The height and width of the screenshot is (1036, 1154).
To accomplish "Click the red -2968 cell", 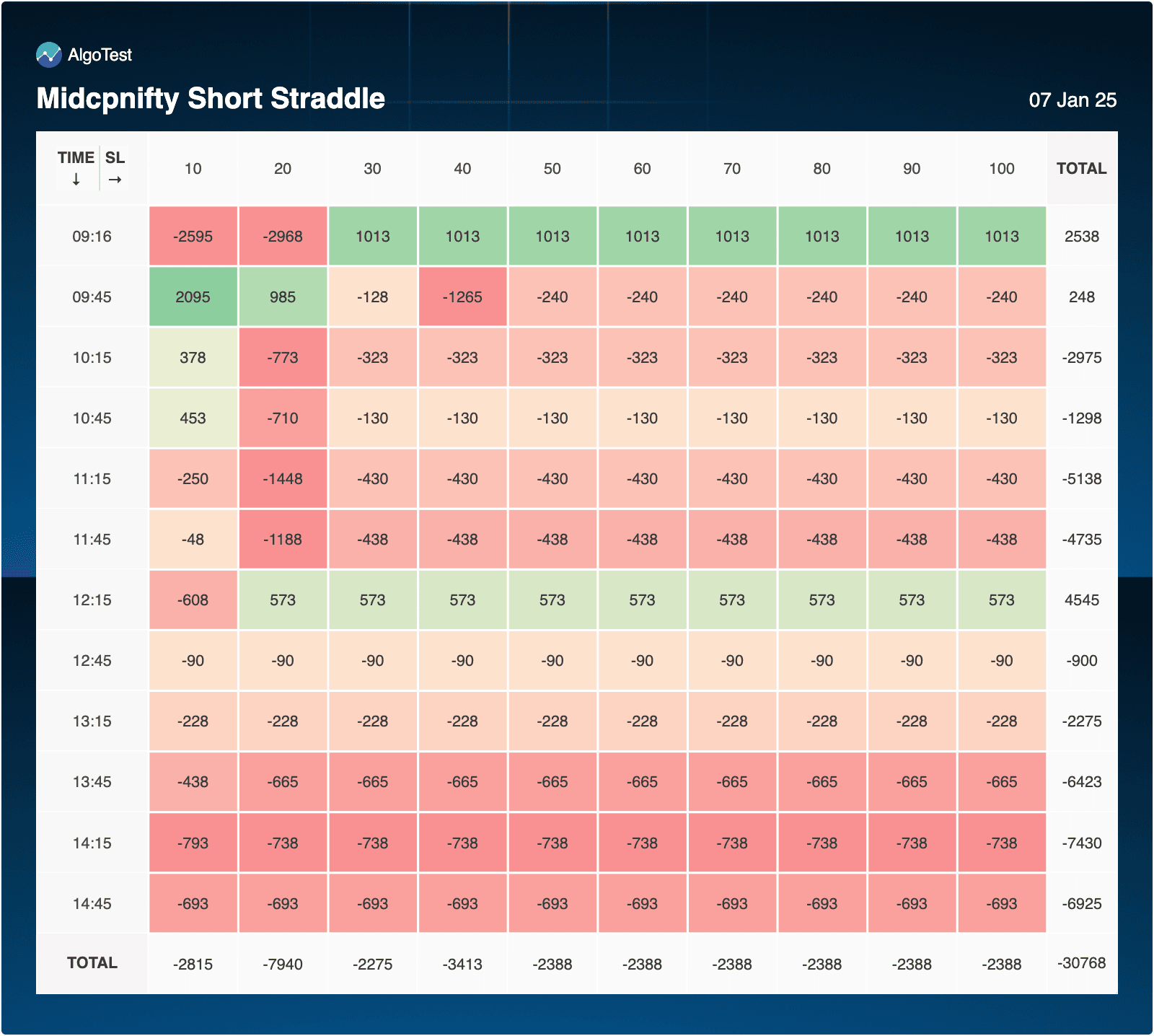I will point(283,237).
